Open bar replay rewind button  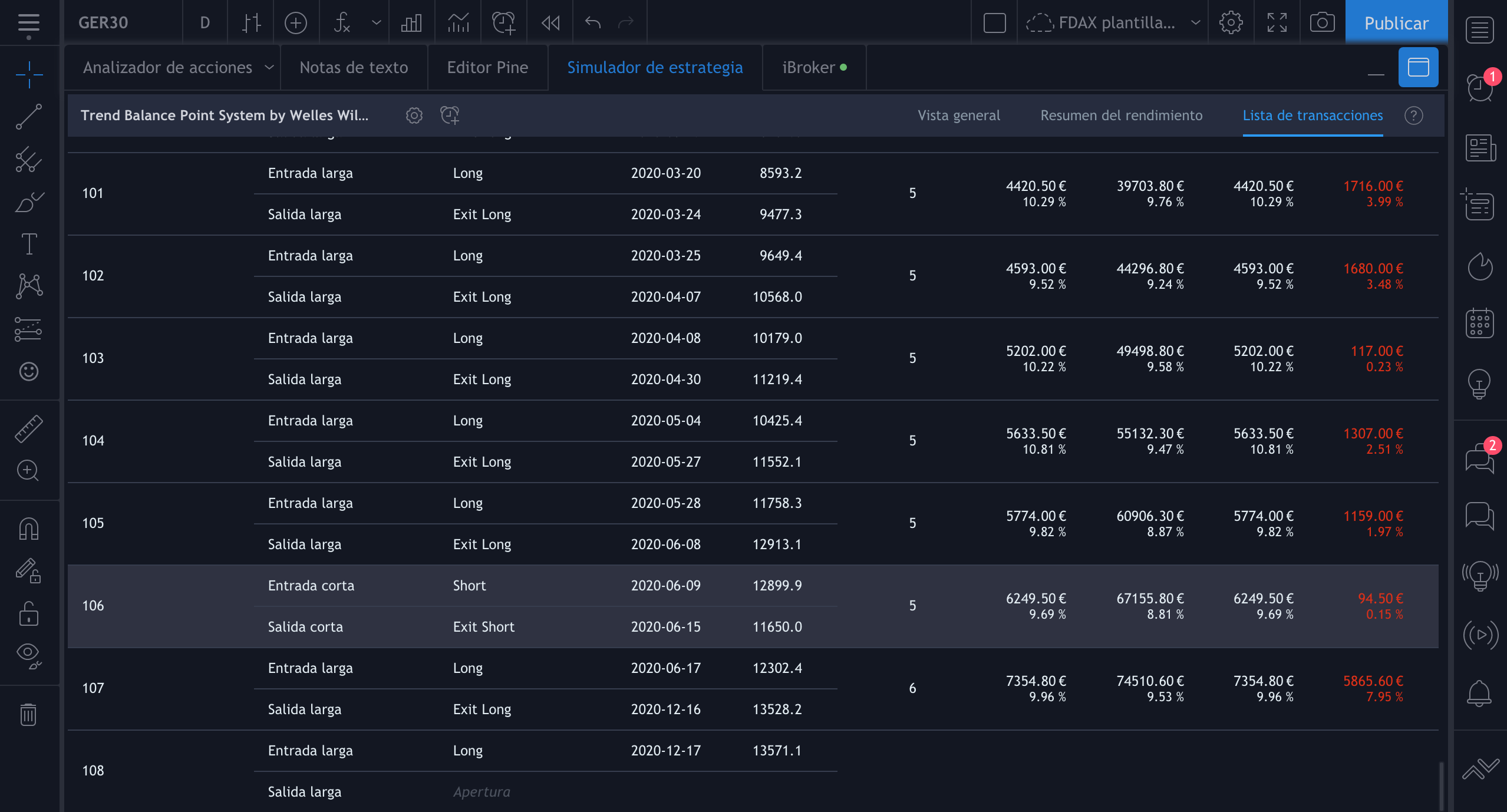point(550,23)
